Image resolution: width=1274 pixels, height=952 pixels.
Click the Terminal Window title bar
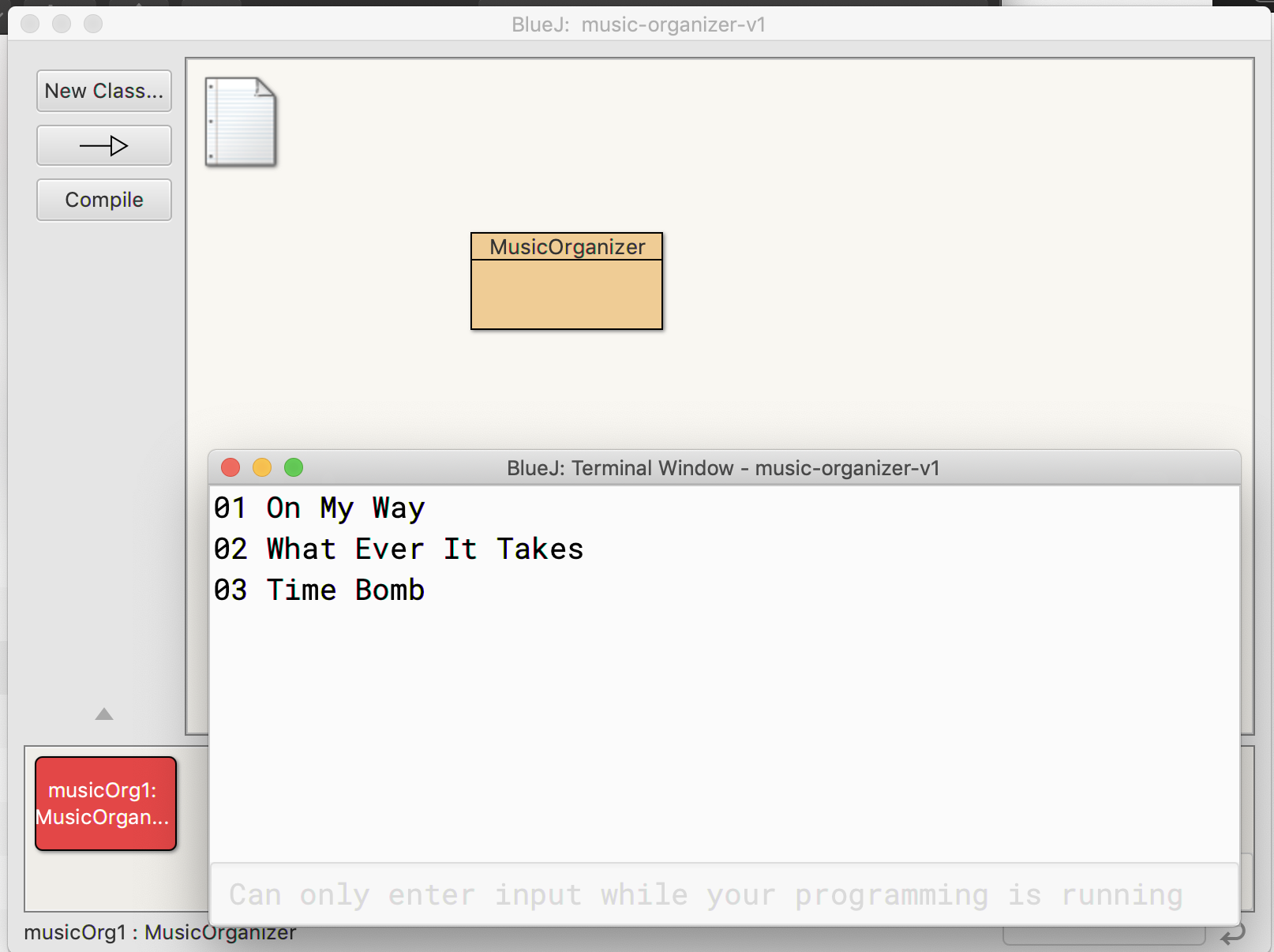(723, 468)
